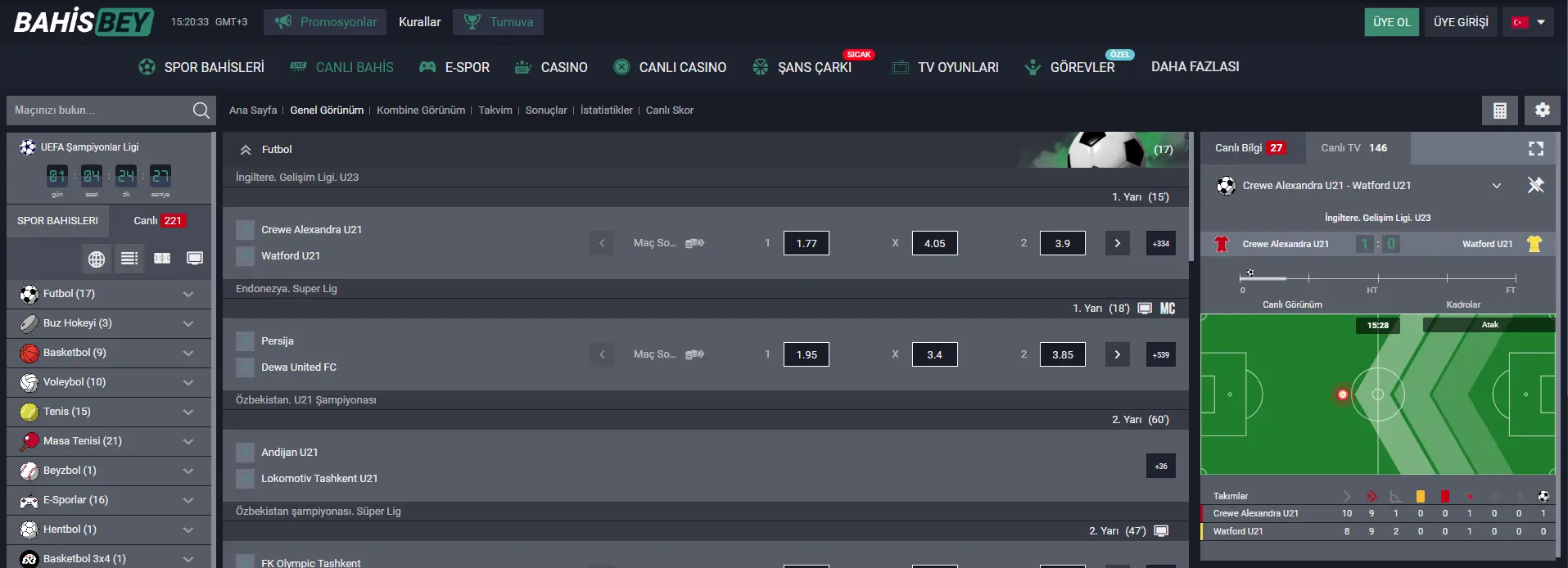Open E-SPOR menu item

[454, 67]
